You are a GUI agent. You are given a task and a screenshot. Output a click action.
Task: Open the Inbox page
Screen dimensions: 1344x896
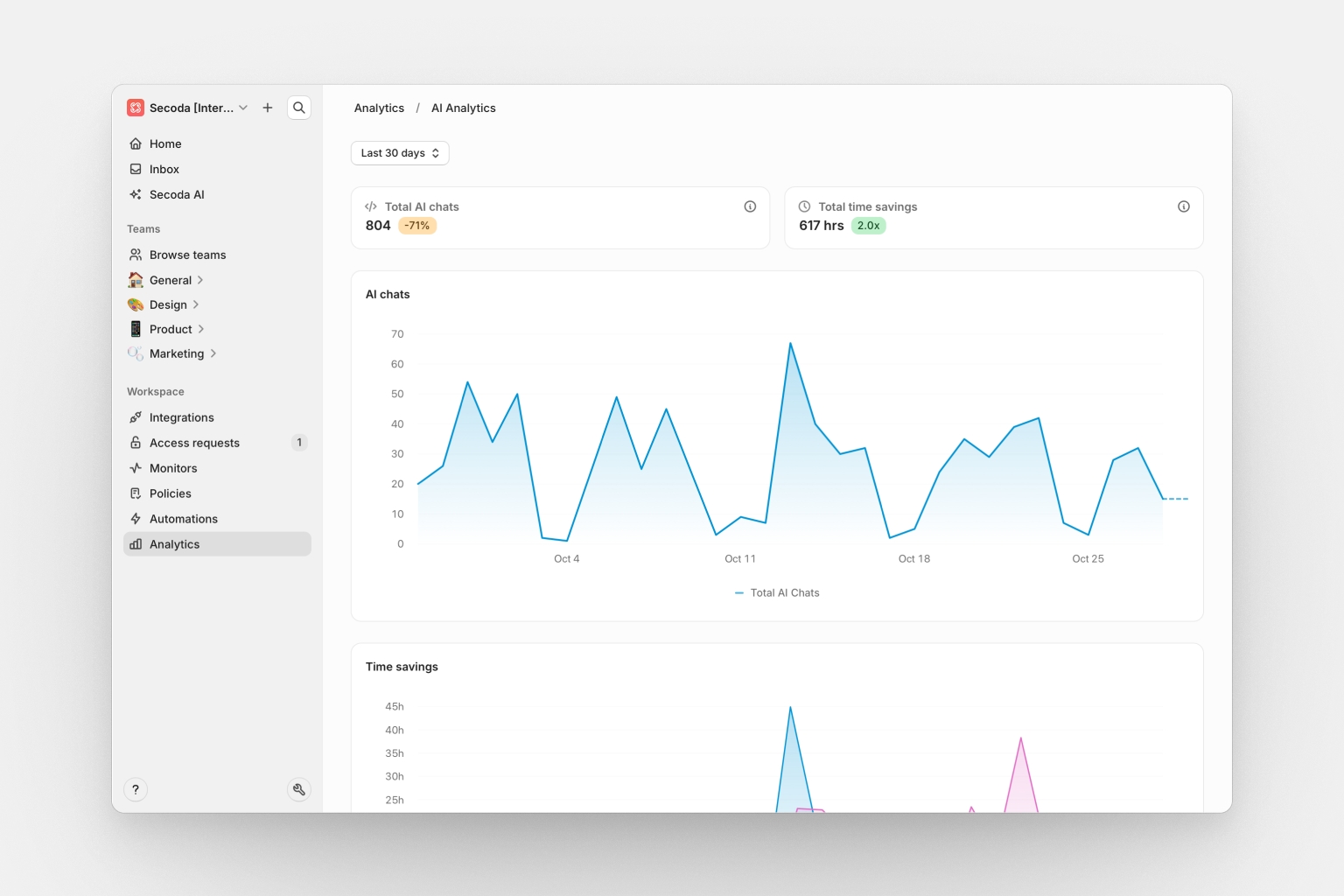click(x=164, y=169)
